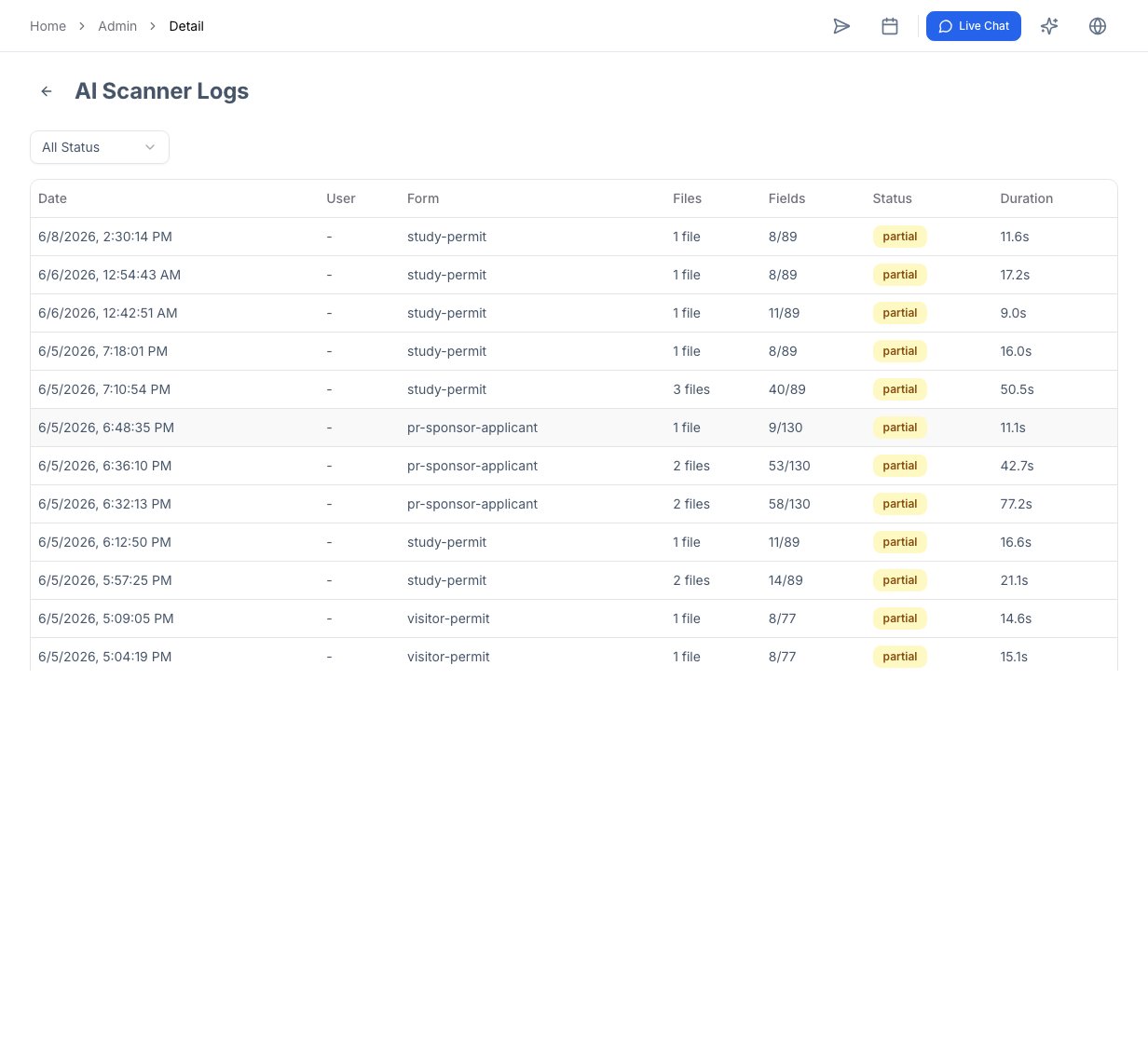Viewport: 1148px width, 1060px height.
Task: Click the 9.0s duration value
Action: click(x=1013, y=313)
